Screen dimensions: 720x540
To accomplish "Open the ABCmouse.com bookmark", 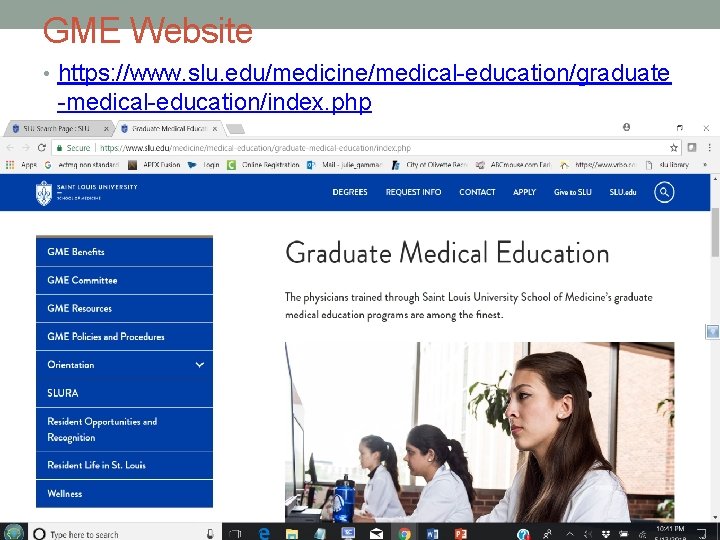I will click(513, 165).
